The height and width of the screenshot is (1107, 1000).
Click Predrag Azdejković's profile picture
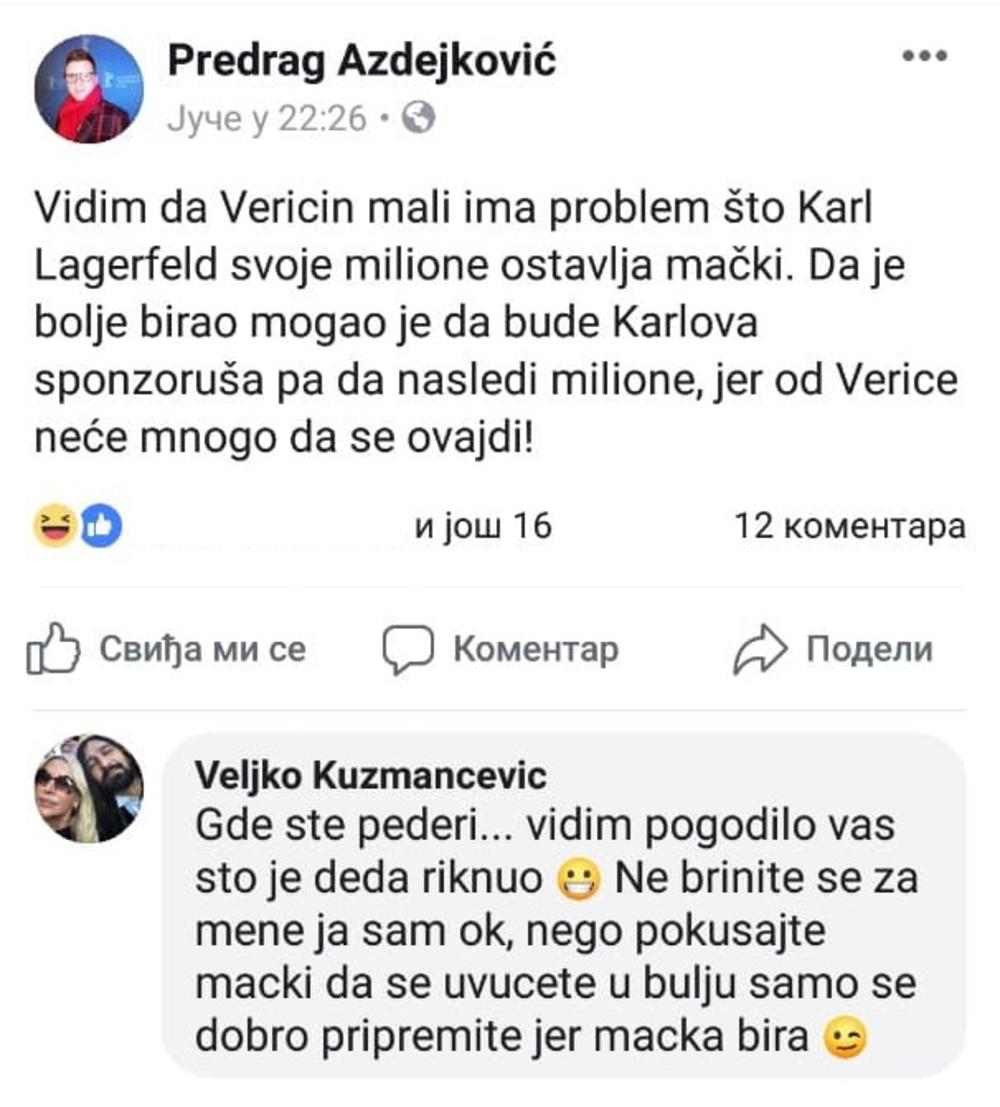click(89, 89)
